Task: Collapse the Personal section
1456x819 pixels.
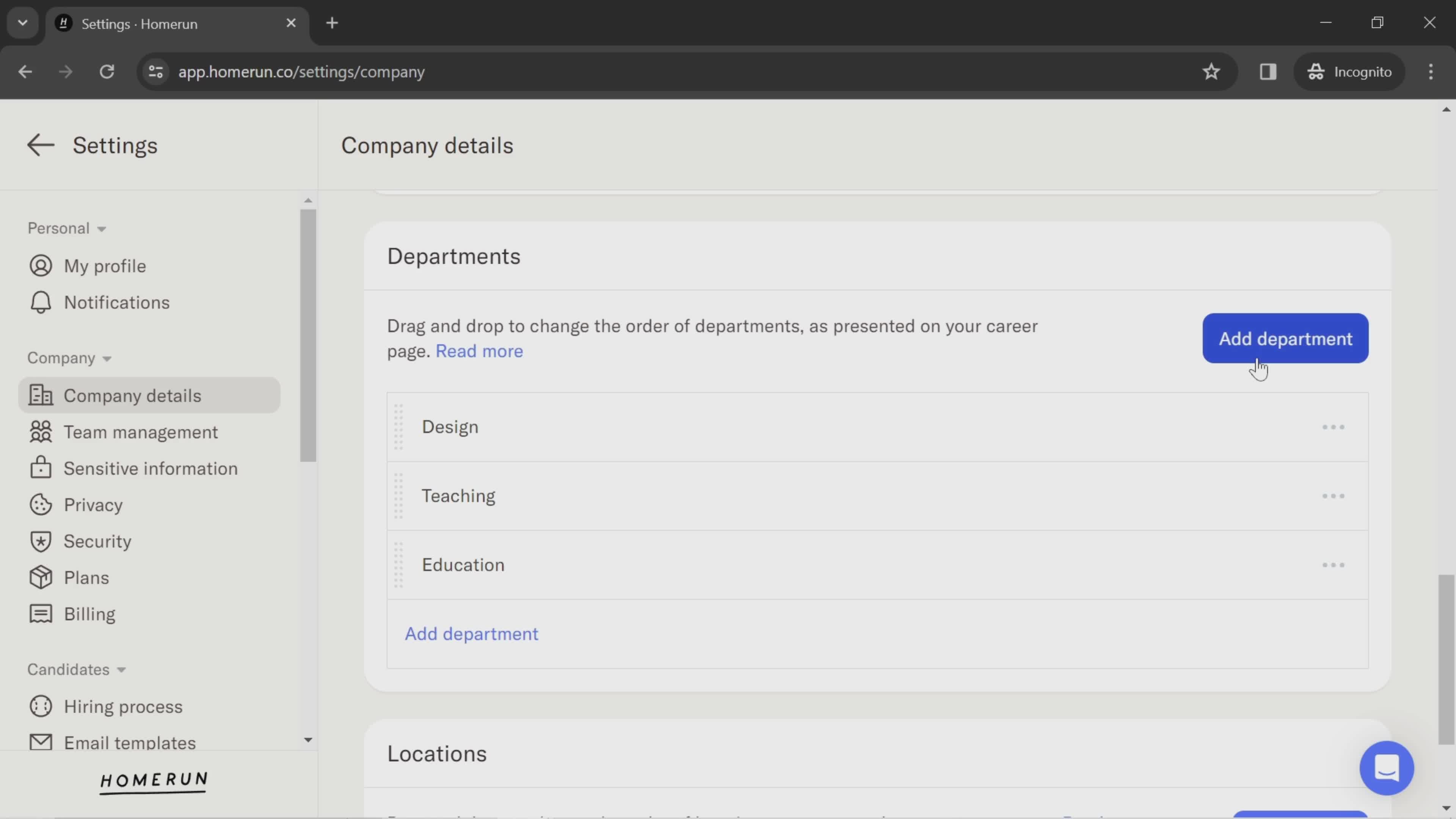Action: [x=67, y=228]
